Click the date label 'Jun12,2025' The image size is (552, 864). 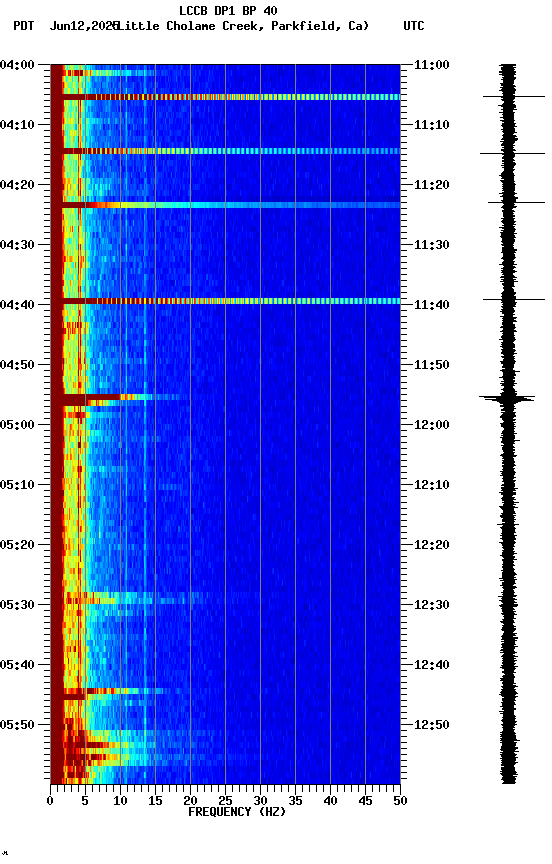[x=84, y=26]
